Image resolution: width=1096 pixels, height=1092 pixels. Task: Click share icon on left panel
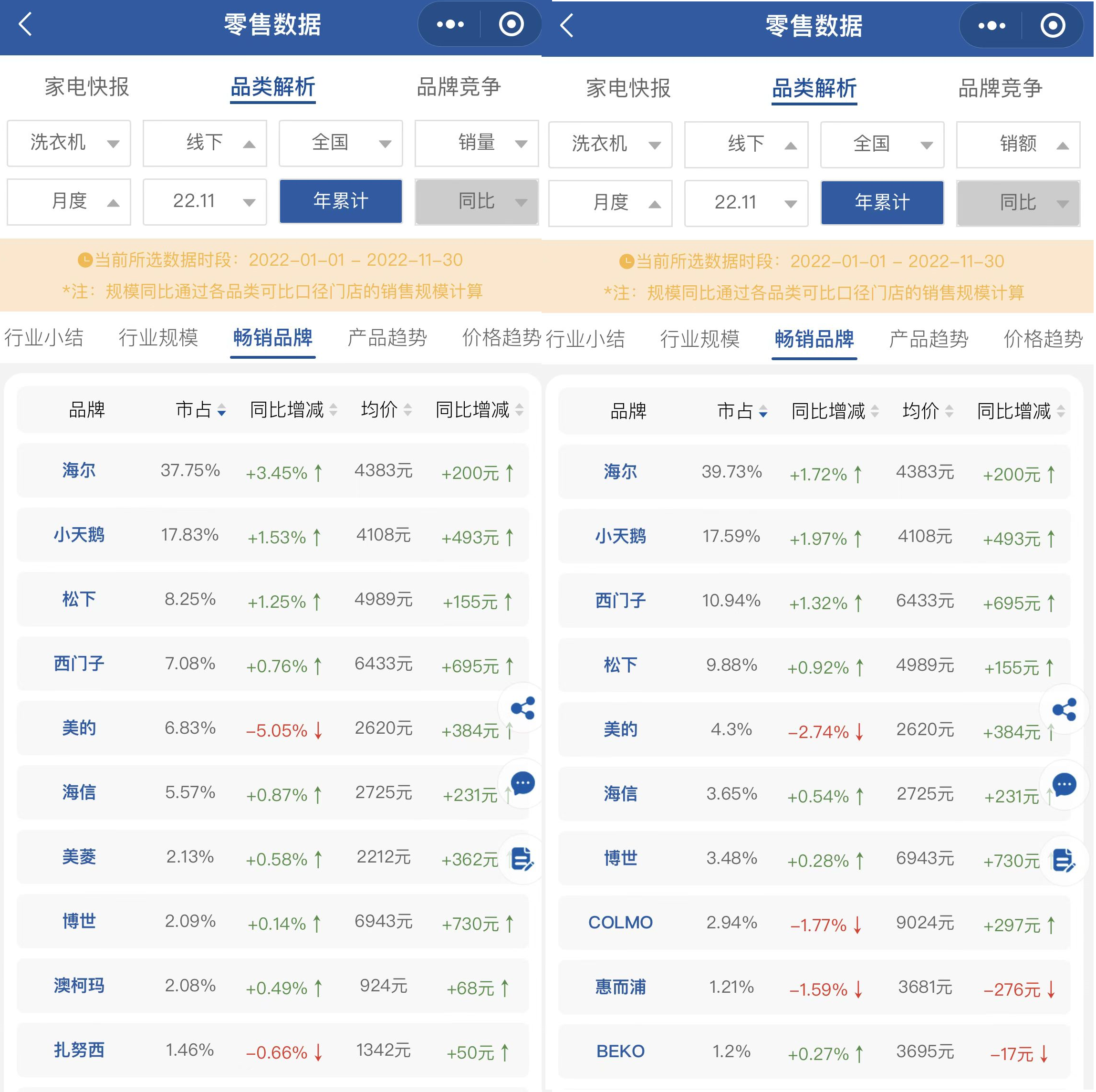(x=522, y=707)
